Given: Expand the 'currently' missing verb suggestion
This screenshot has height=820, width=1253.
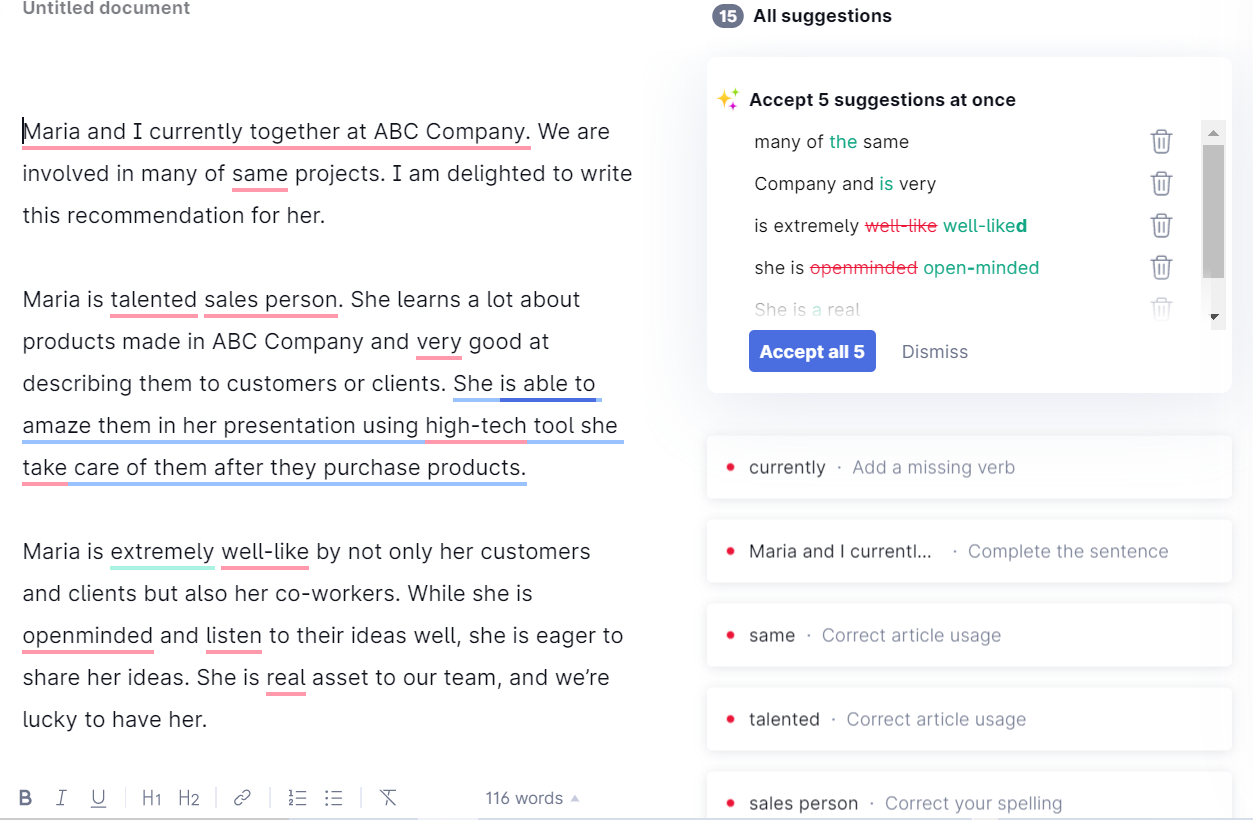Looking at the screenshot, I should coord(968,467).
